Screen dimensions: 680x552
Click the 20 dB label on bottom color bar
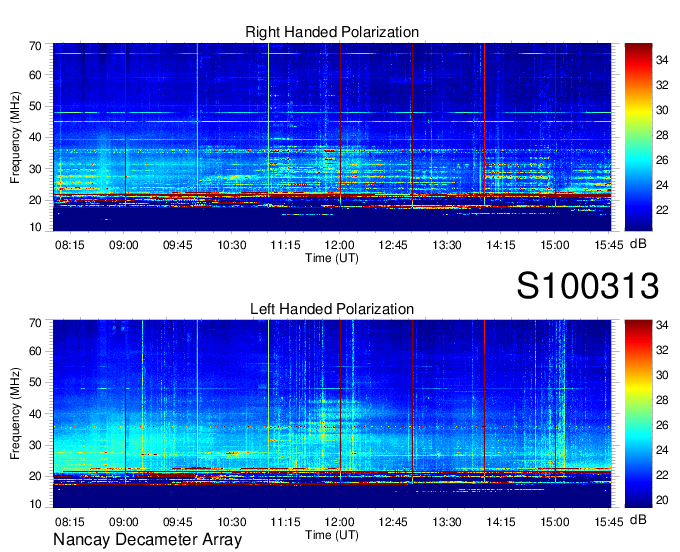coord(662,500)
